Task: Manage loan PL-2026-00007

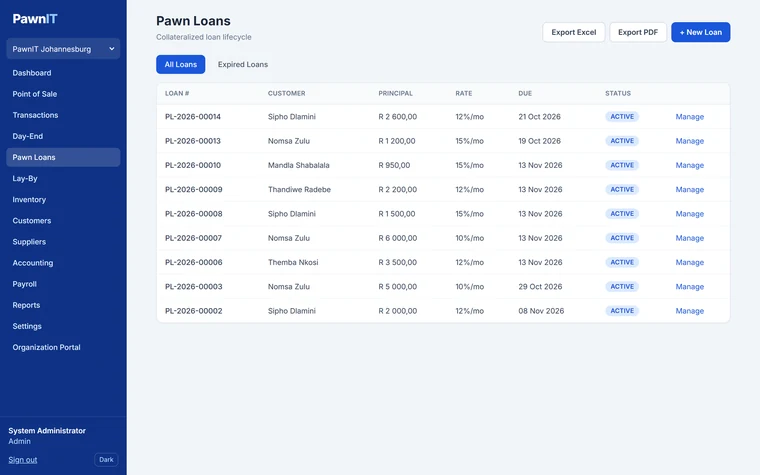Action: [690, 238]
